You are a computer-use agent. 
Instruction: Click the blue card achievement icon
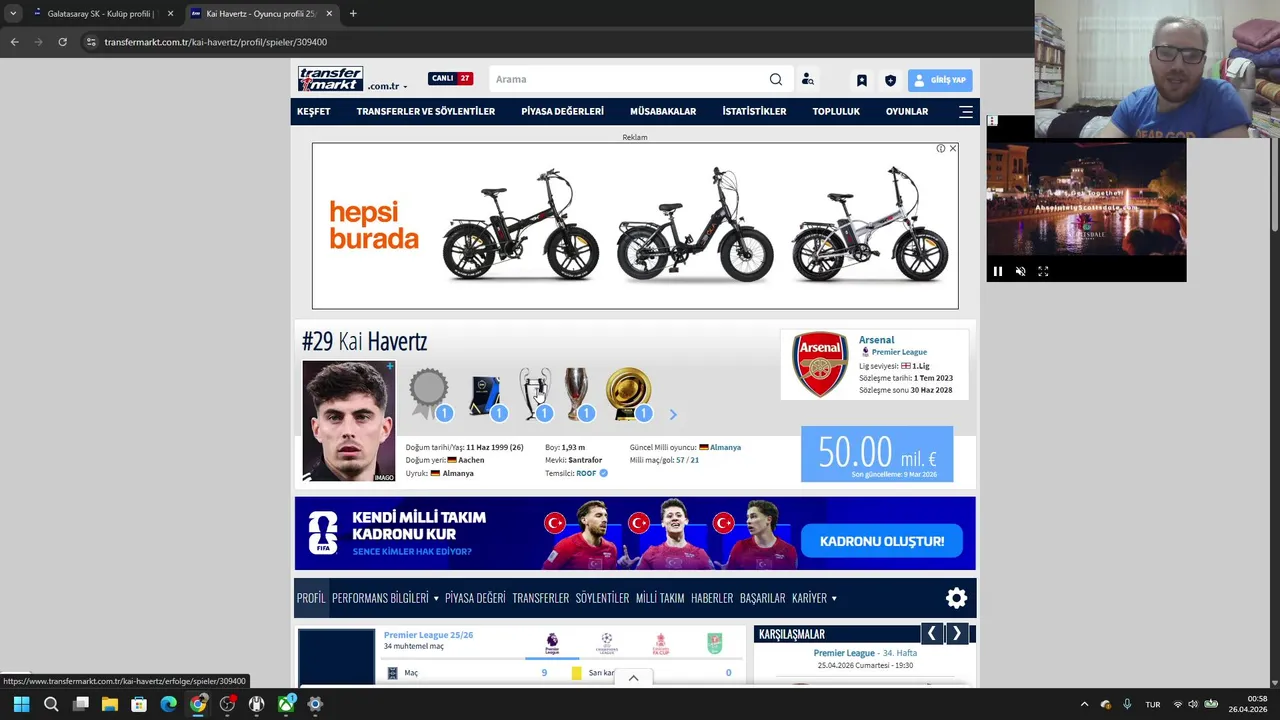(486, 394)
